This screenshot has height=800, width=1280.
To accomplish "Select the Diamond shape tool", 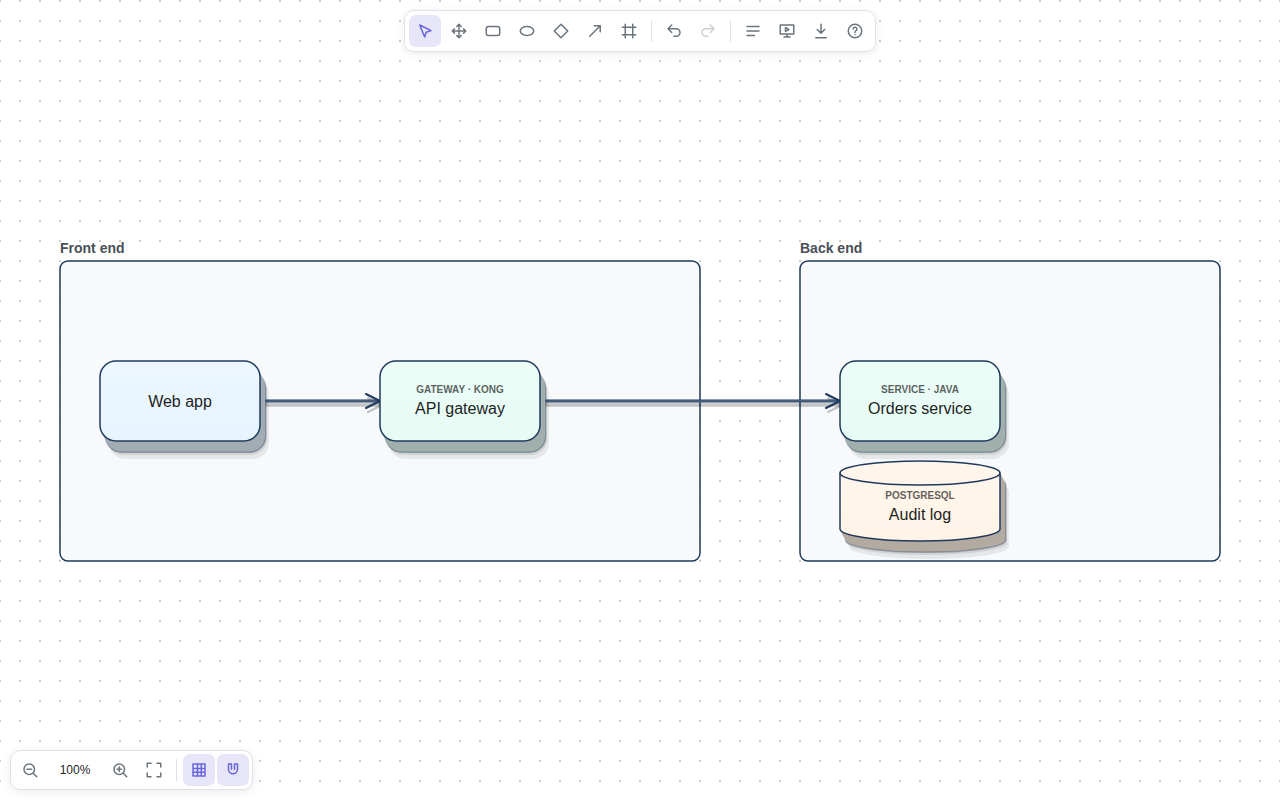I will pyautogui.click(x=561, y=31).
